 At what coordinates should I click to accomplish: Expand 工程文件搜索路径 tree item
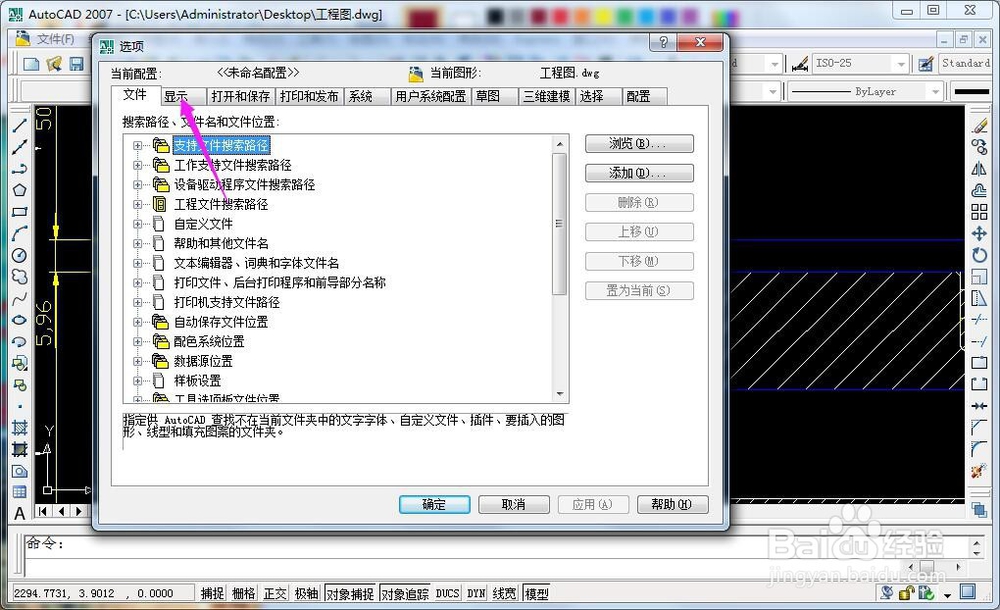pos(138,204)
